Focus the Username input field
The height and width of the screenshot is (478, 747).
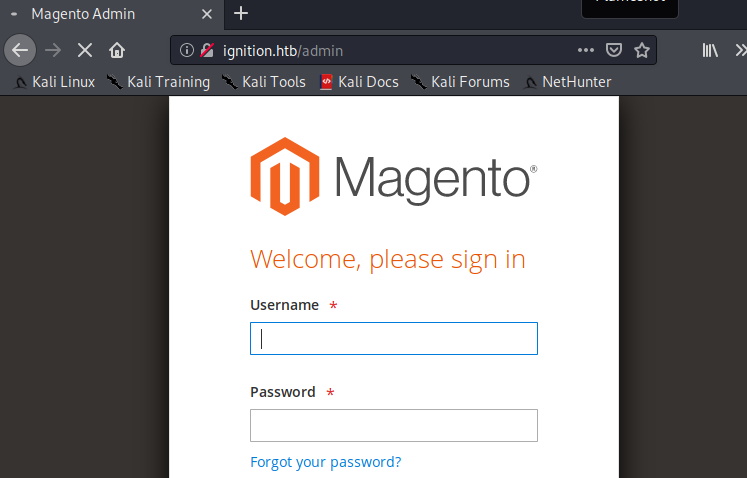tap(393, 339)
